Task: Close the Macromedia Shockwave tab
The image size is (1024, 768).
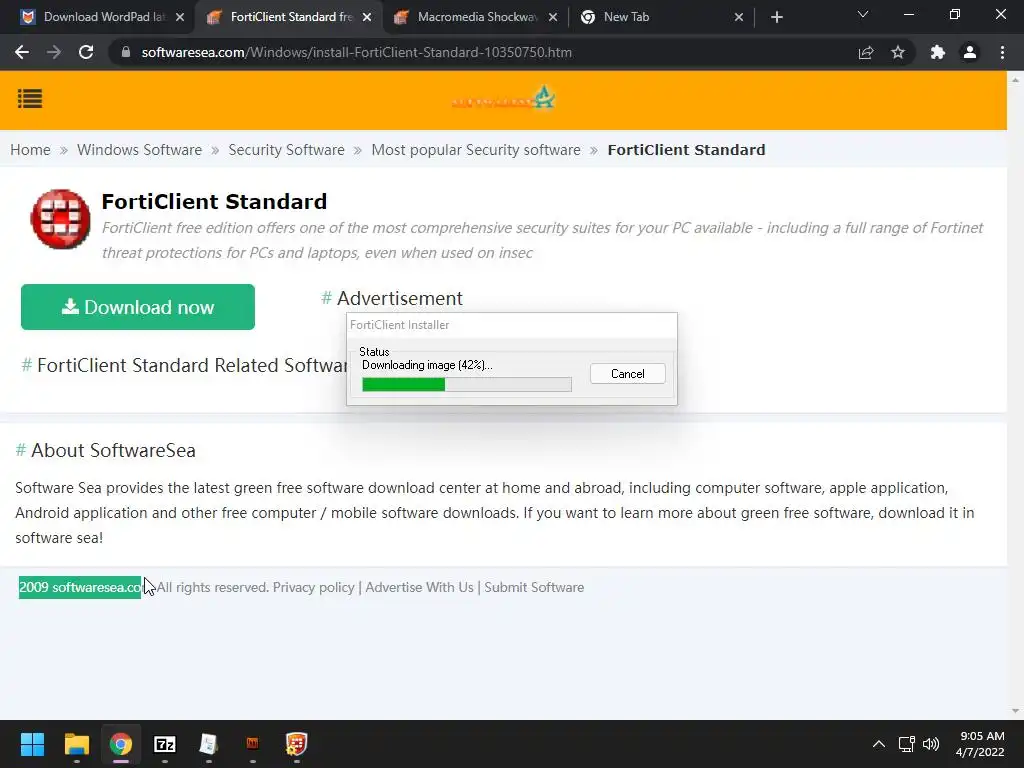Action: (553, 17)
